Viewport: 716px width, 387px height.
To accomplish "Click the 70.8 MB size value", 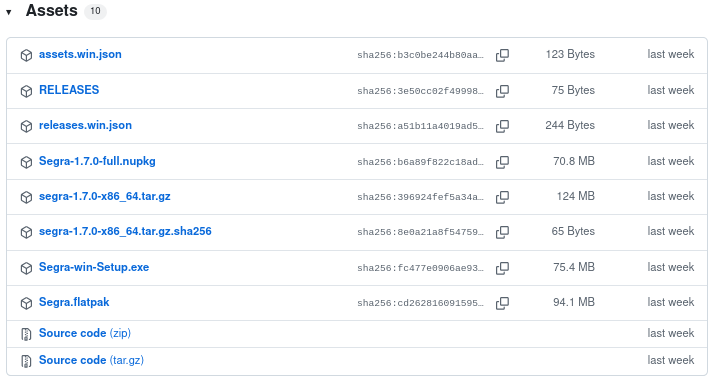I will click(574, 161).
